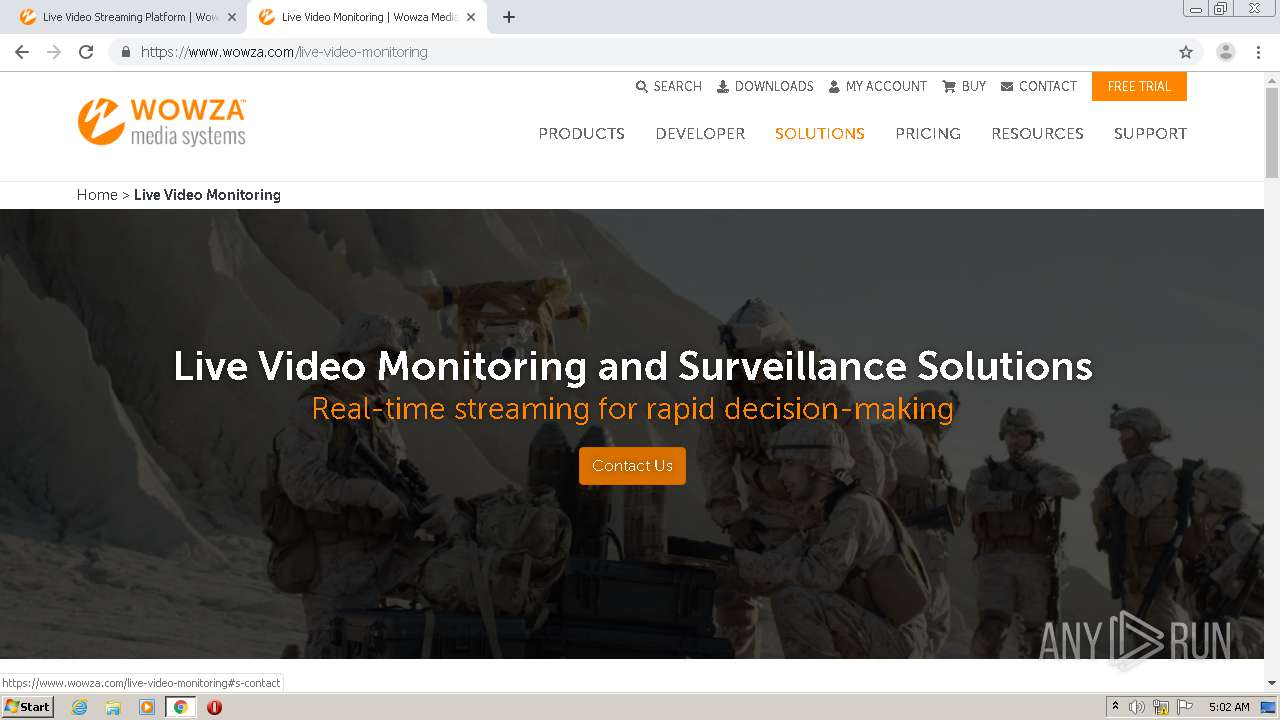Screen dimensions: 1280x720
Task: Open the SOLUTIONS menu
Action: [820, 134]
